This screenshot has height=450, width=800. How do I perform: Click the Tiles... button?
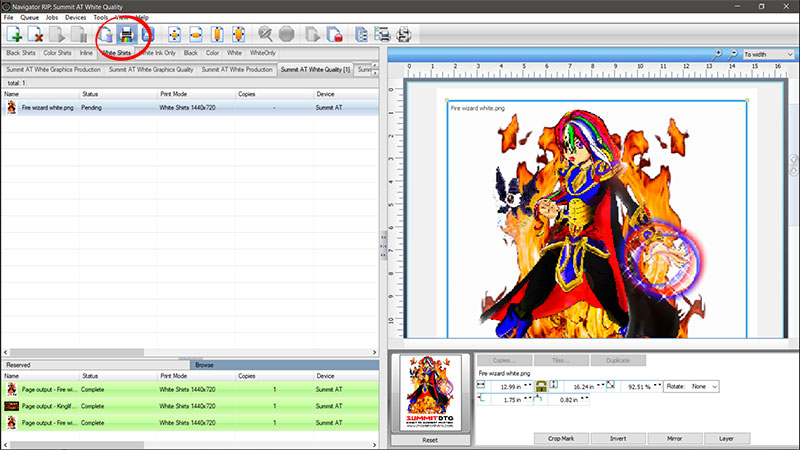[x=561, y=360]
